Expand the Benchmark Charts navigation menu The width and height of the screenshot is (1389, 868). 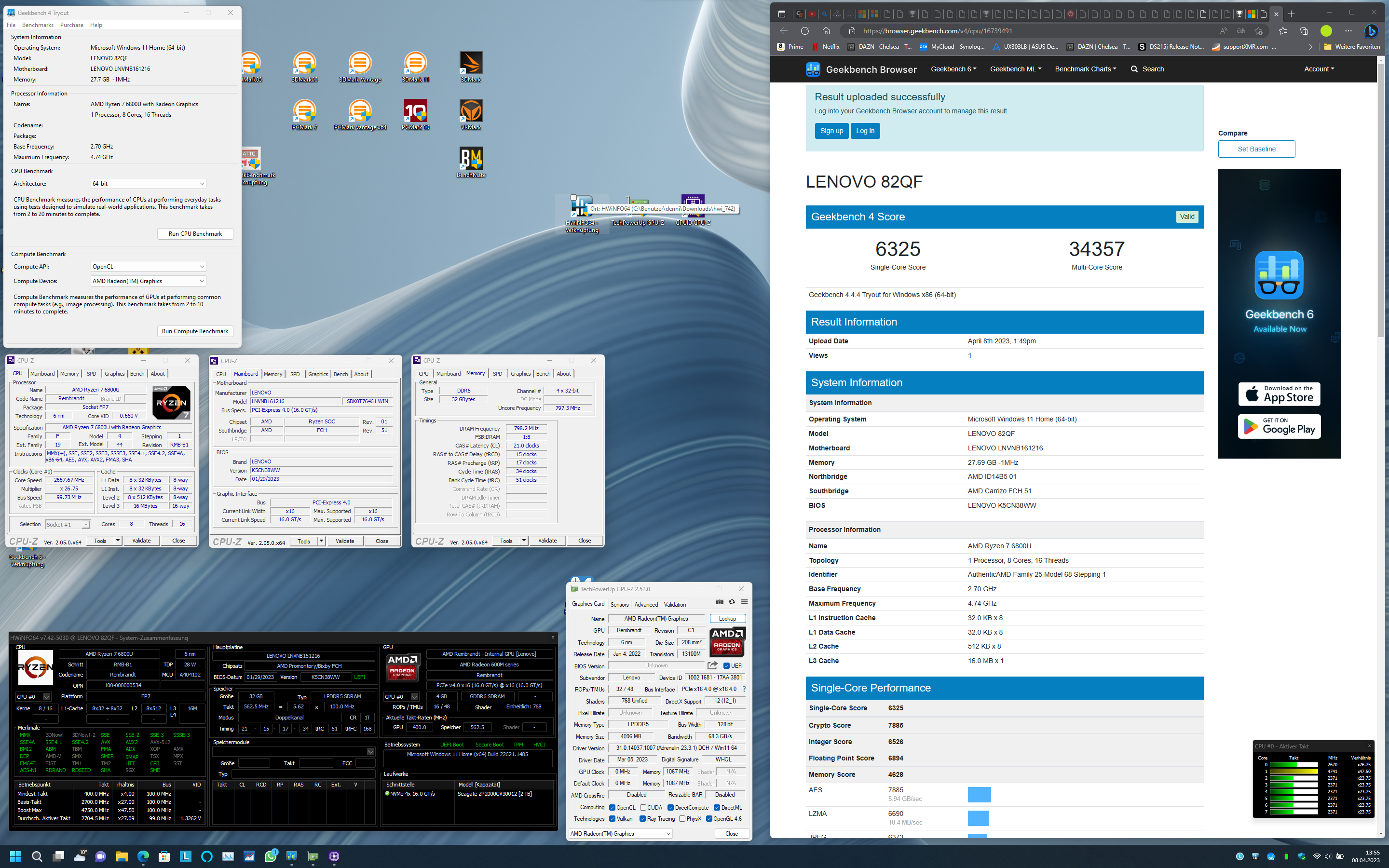point(1085,69)
